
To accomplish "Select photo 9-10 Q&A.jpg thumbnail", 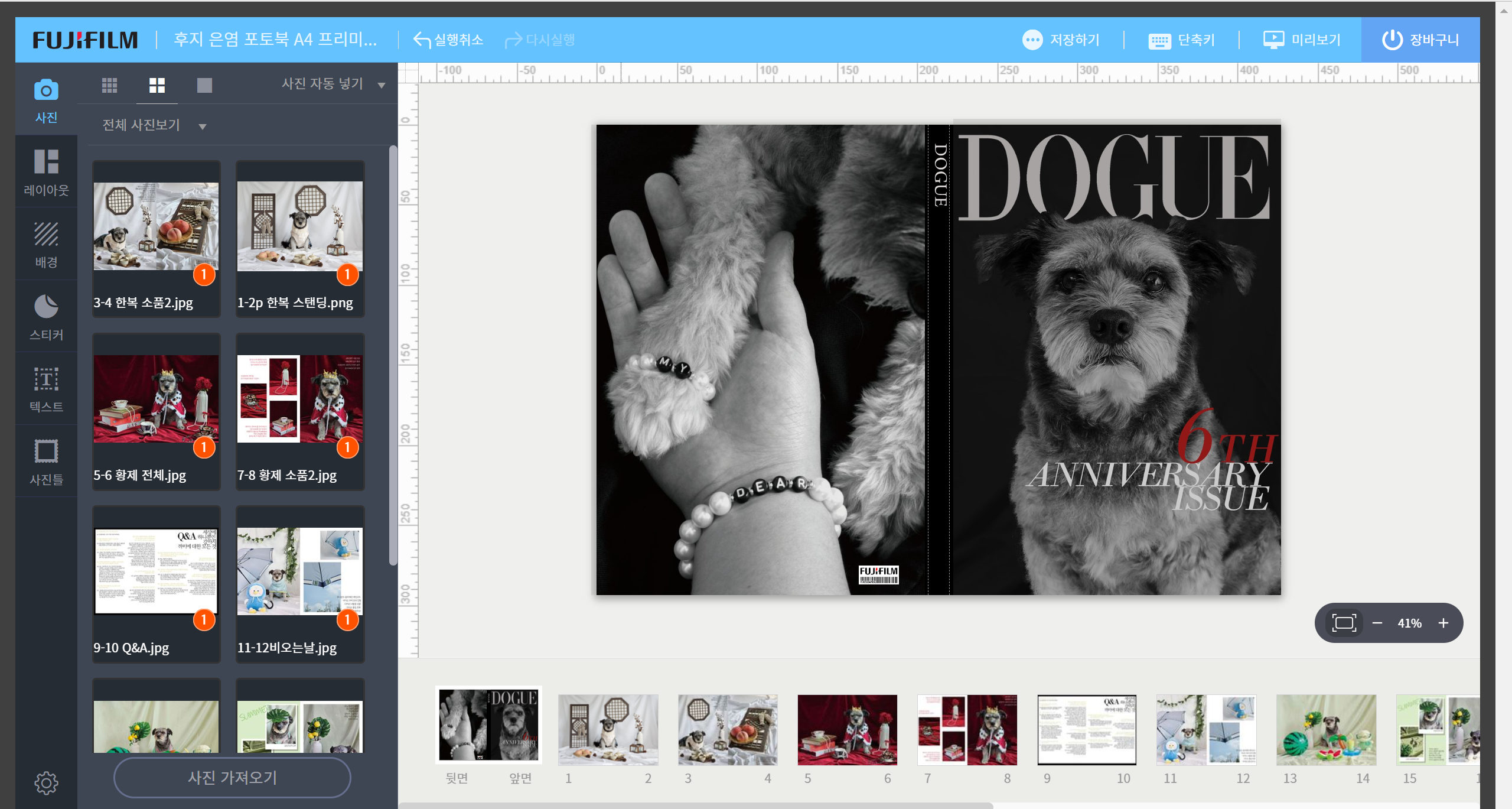I will click(156, 571).
